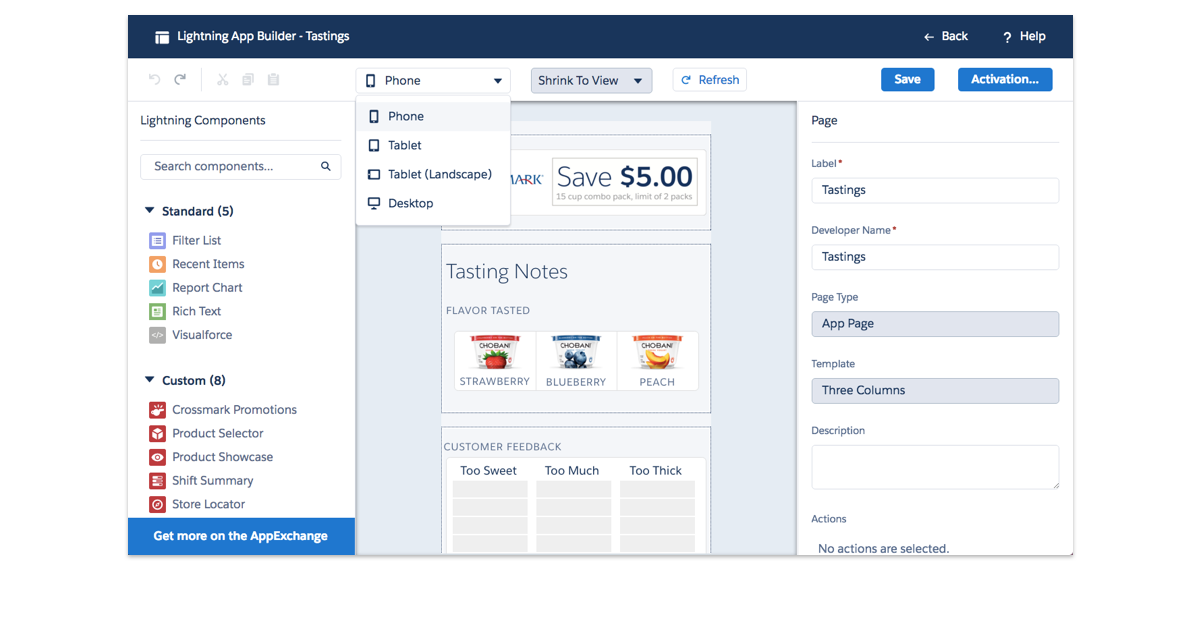This screenshot has height=640, width=1200.
Task: Click the Developer Name input field
Action: tap(935, 257)
